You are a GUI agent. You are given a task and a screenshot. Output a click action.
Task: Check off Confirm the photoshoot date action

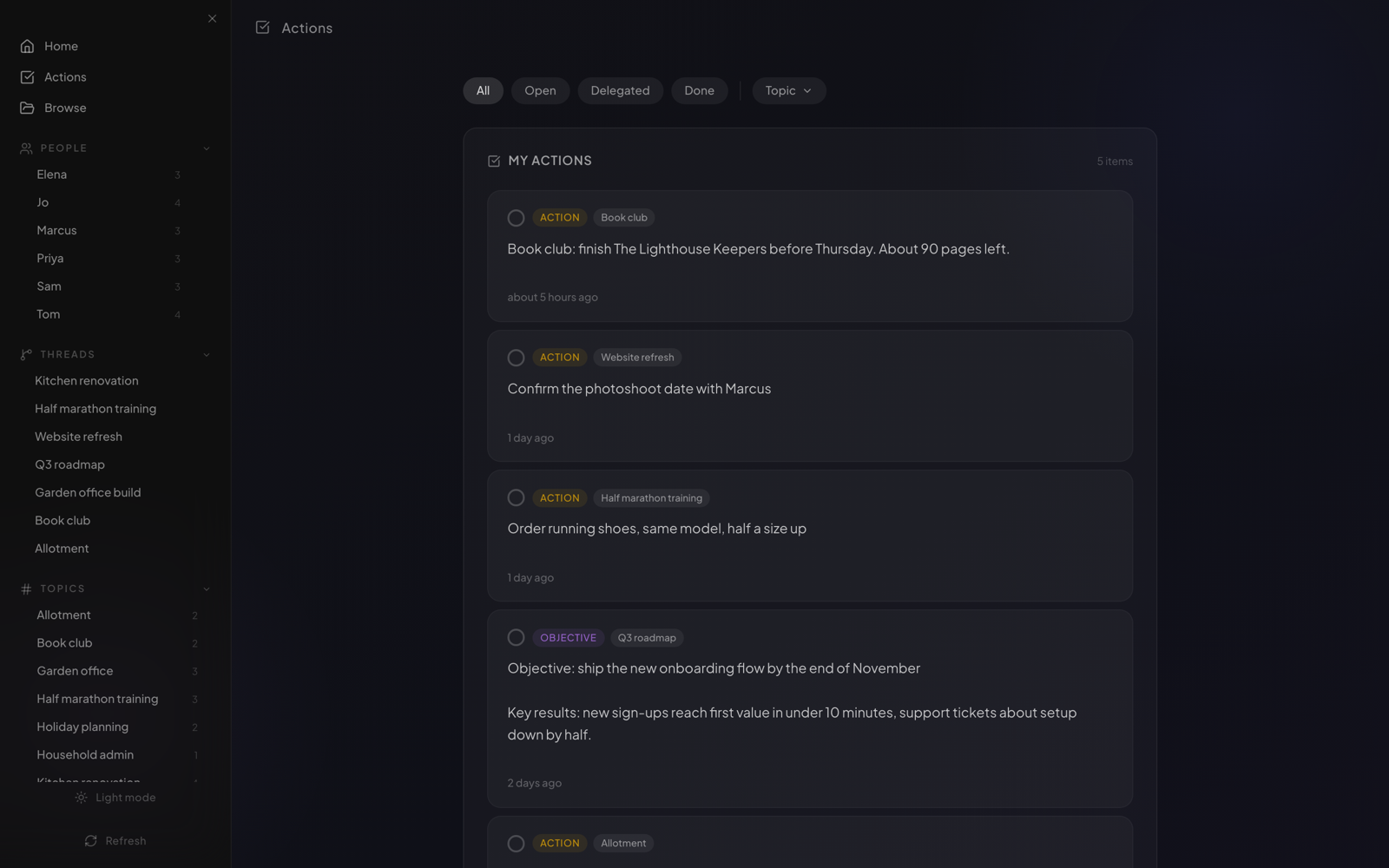tap(516, 358)
